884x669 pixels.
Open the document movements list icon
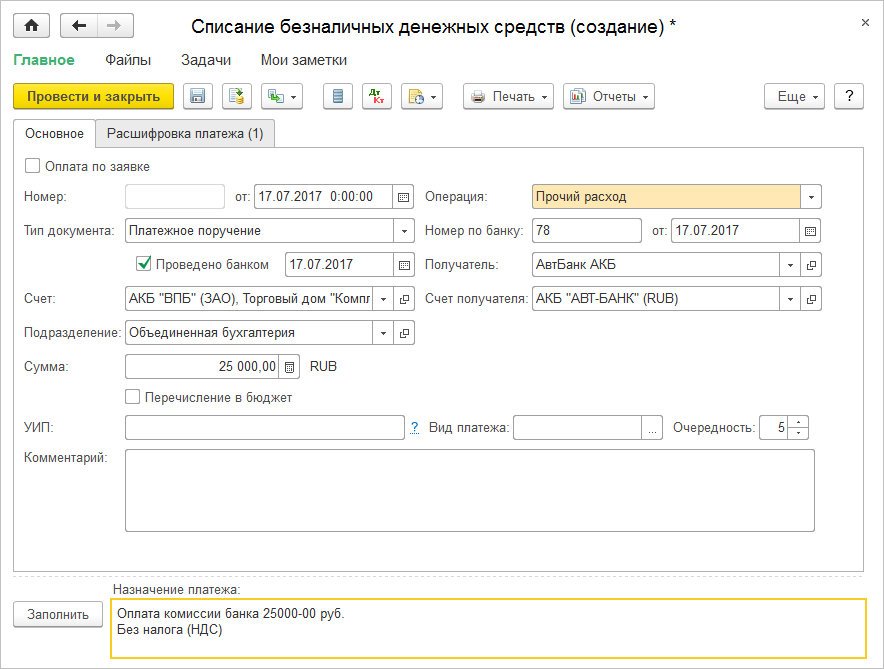(x=338, y=96)
